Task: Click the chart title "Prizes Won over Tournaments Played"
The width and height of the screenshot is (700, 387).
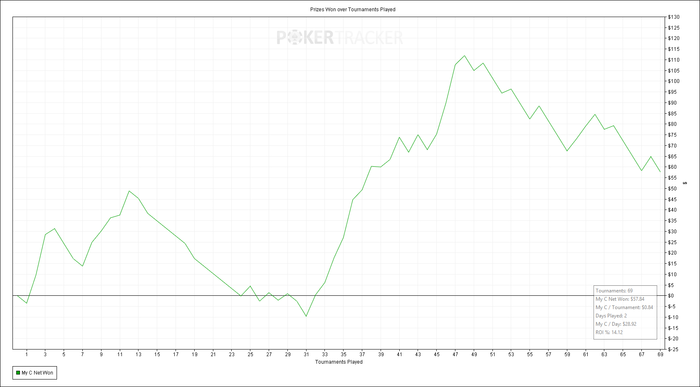Action: click(x=353, y=9)
